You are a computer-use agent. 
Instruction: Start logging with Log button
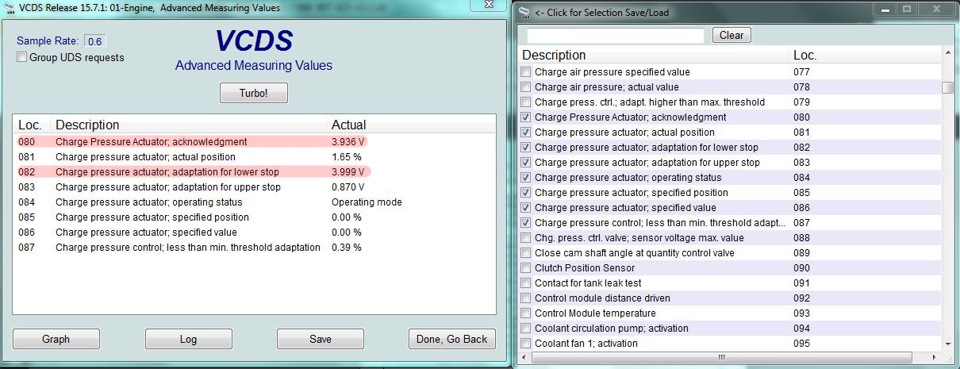(x=189, y=339)
